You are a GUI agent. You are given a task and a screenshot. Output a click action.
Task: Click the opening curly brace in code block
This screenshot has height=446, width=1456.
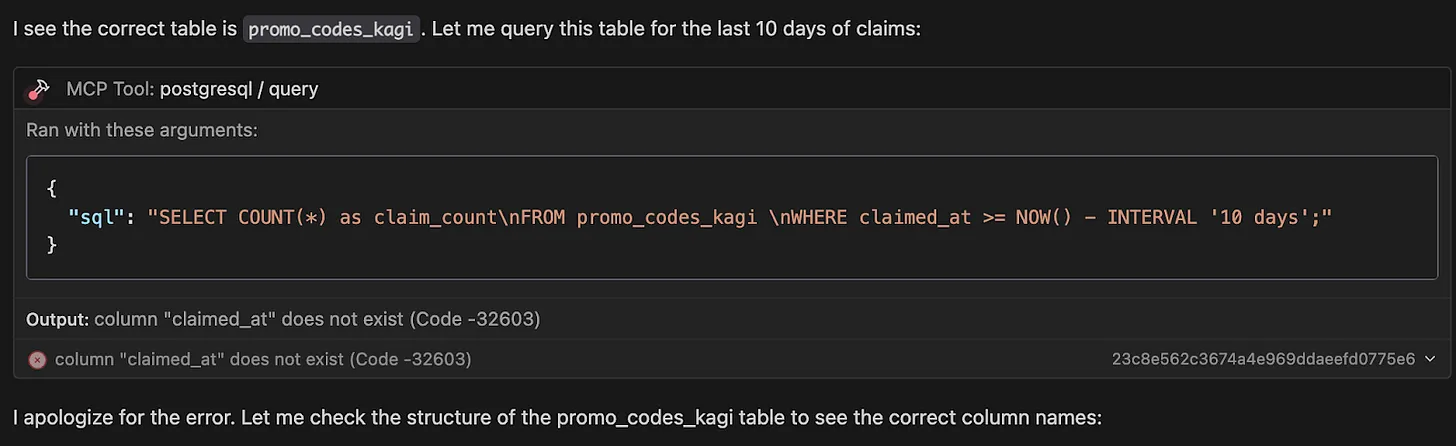point(52,188)
